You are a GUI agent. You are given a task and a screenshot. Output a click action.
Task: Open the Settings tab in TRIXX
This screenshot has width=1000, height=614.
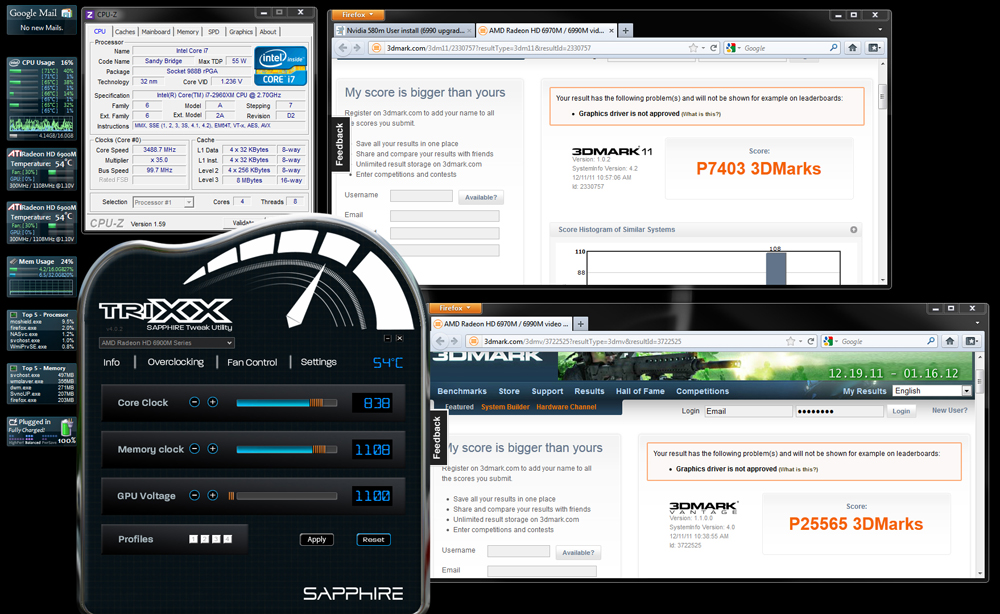(x=318, y=362)
